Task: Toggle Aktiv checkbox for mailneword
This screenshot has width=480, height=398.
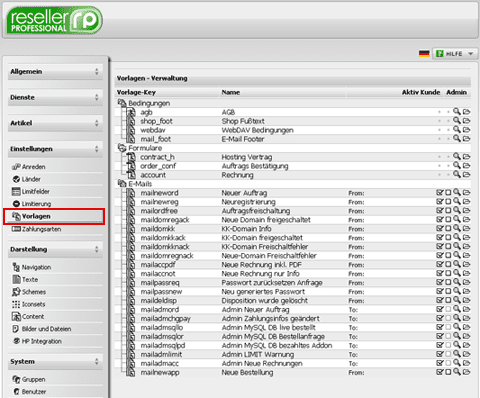Action: tap(440, 193)
